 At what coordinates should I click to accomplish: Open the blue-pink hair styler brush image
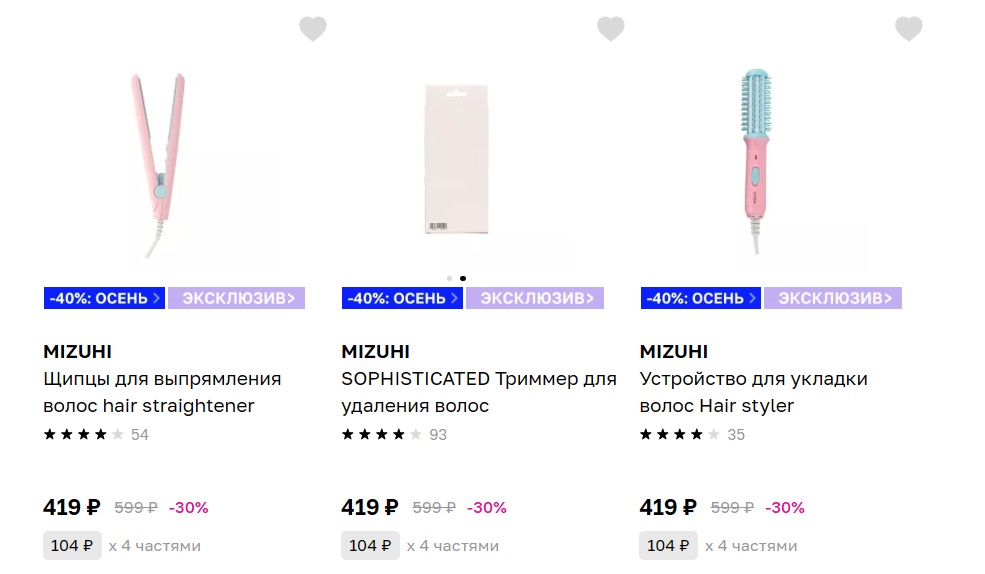[x=756, y=161]
